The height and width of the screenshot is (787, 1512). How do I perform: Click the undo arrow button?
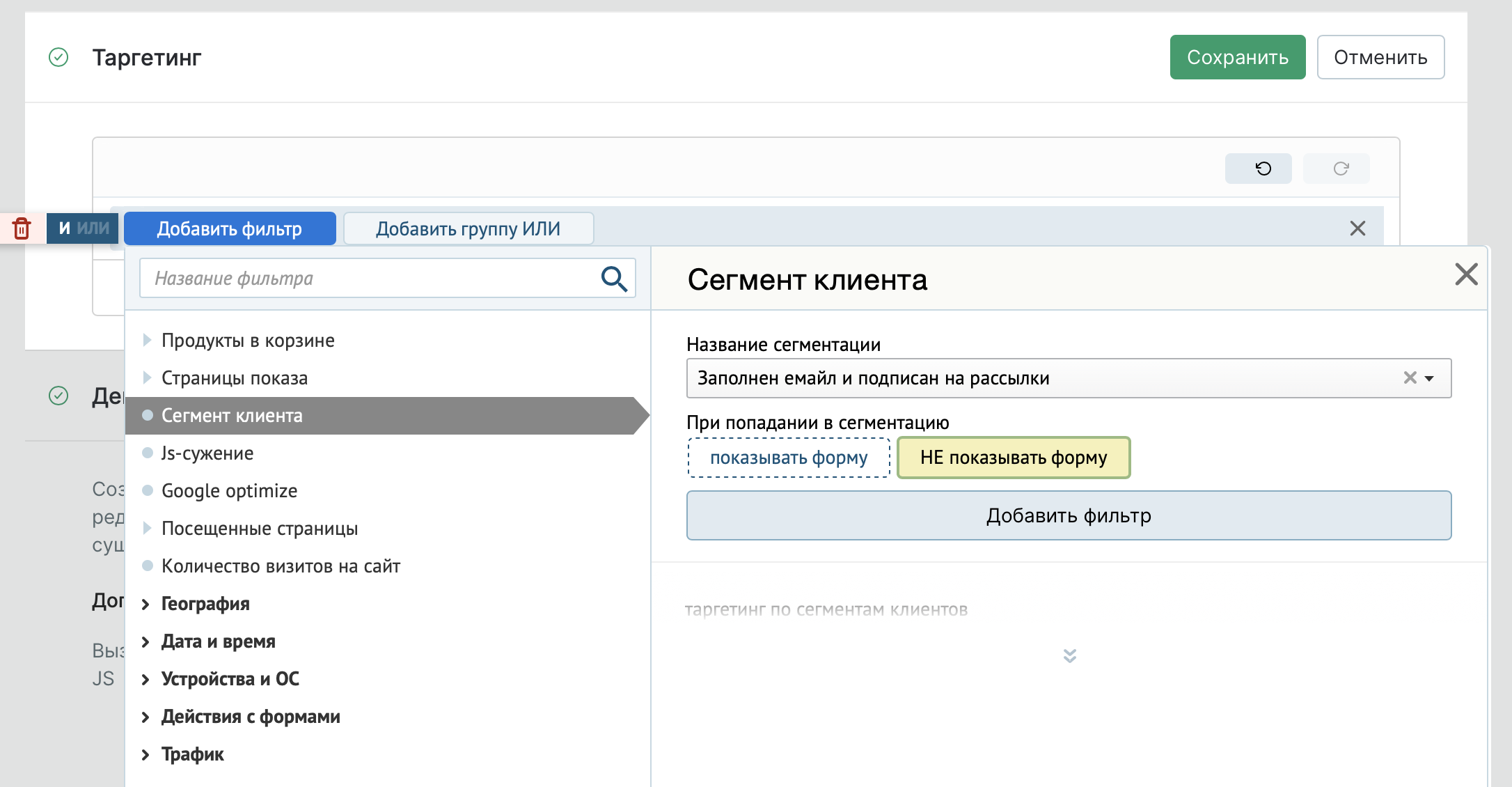(x=1258, y=169)
